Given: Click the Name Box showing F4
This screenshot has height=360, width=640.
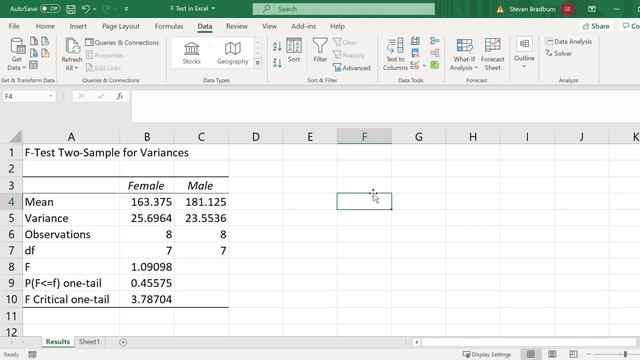Looking at the screenshot, I should tap(25, 96).
